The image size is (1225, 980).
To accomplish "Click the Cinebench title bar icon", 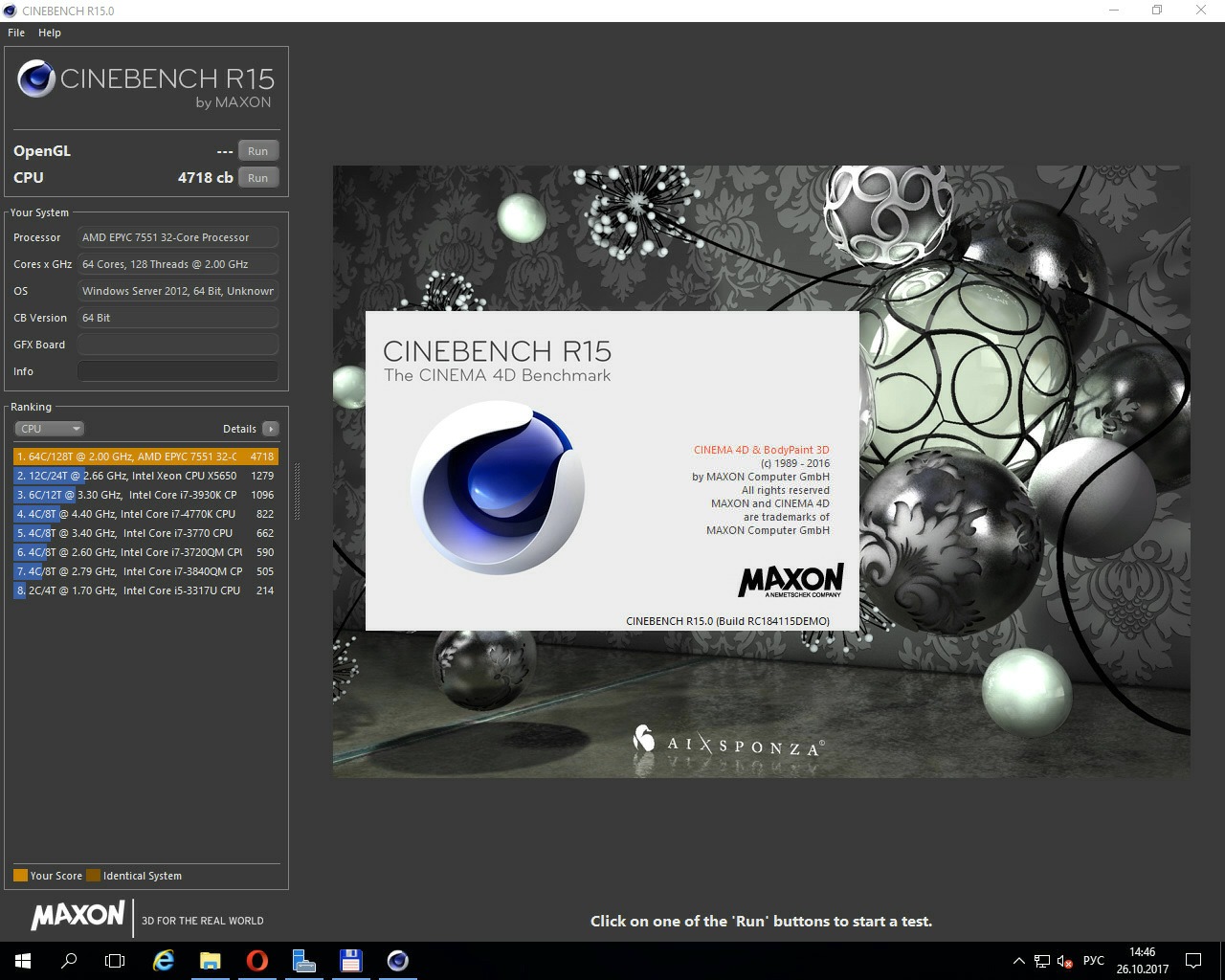I will coord(11,11).
